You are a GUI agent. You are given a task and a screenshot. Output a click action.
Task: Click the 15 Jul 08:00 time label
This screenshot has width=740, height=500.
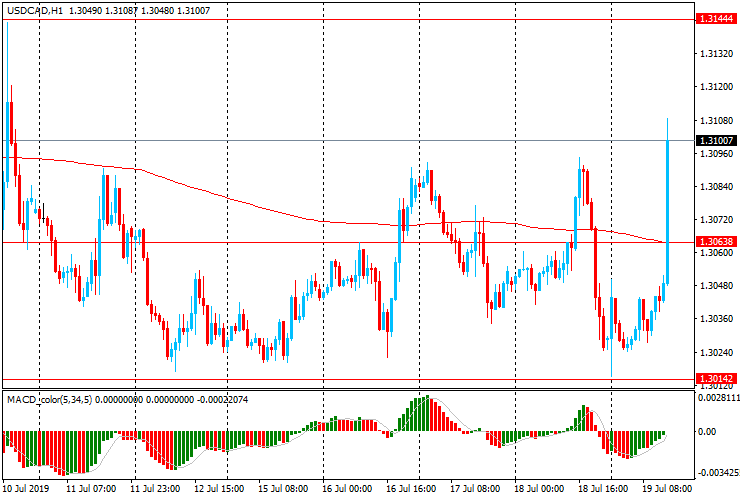pyautogui.click(x=283, y=488)
